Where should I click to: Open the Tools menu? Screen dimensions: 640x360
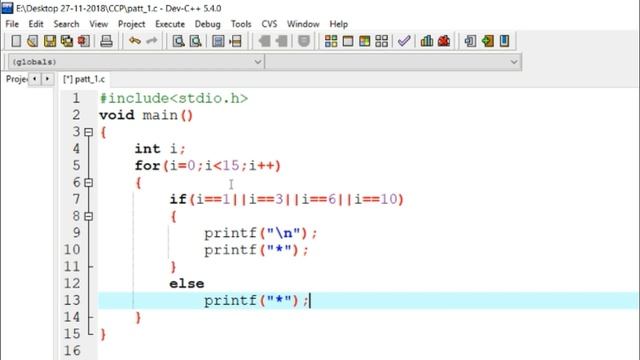(x=241, y=24)
